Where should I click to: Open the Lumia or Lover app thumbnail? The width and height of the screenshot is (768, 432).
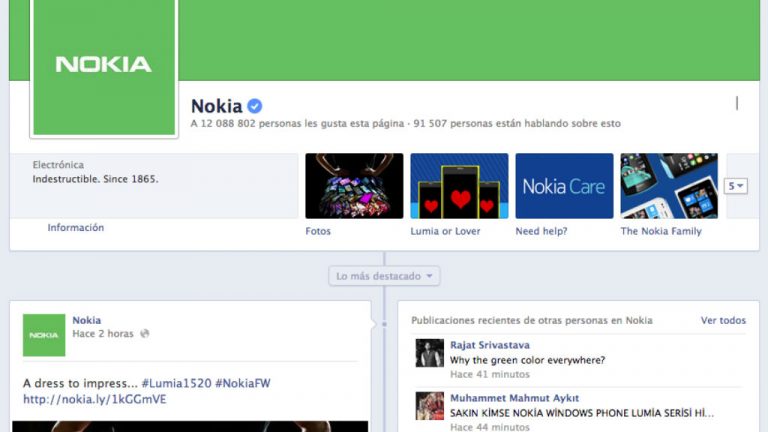[459, 186]
